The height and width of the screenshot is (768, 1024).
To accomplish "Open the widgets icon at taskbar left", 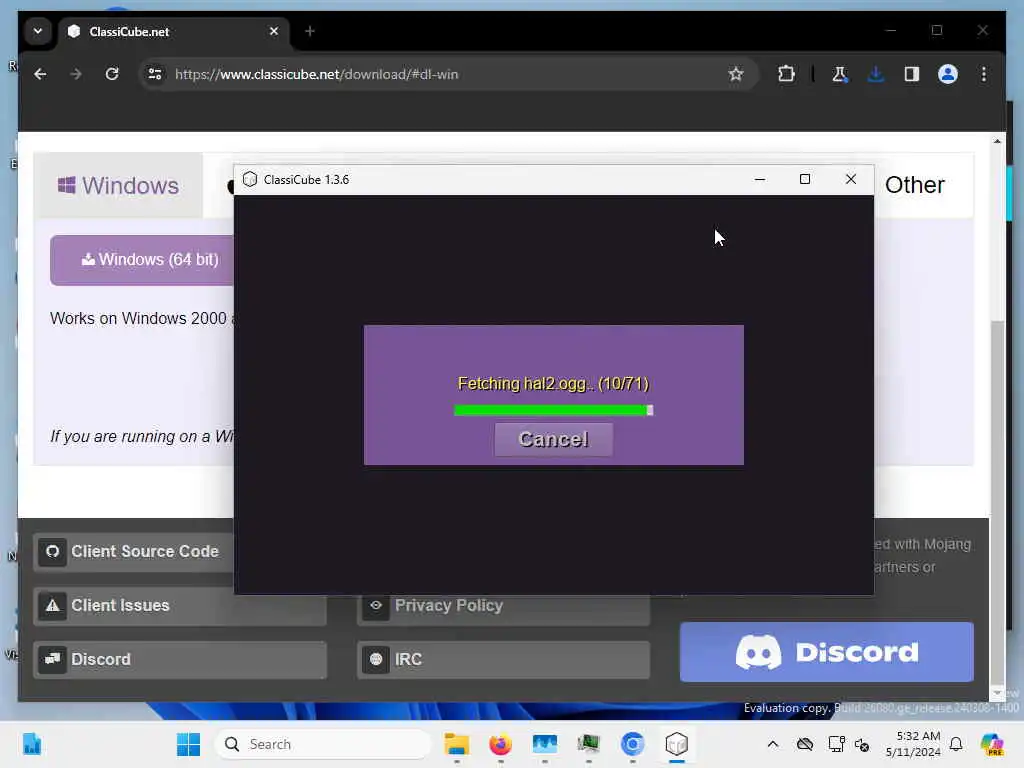I will pyautogui.click(x=31, y=744).
